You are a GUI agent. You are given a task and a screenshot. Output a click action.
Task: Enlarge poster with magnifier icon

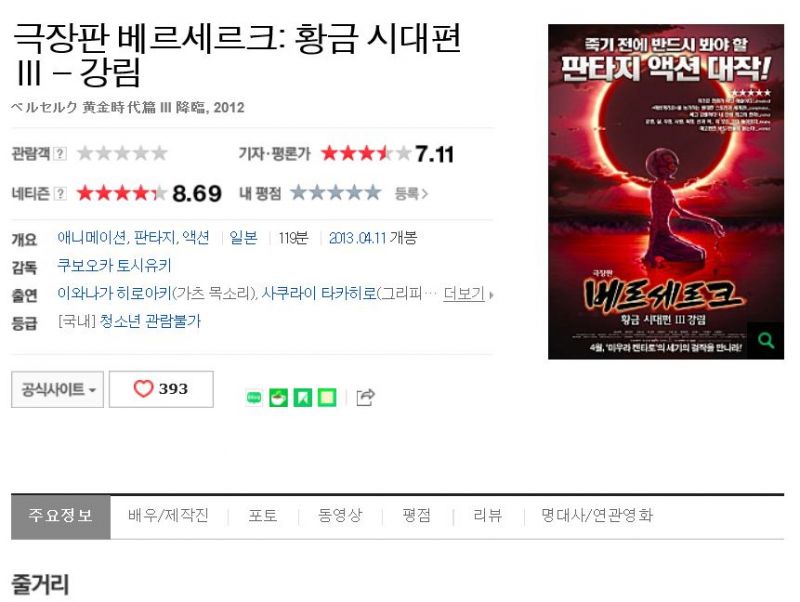pos(766,340)
